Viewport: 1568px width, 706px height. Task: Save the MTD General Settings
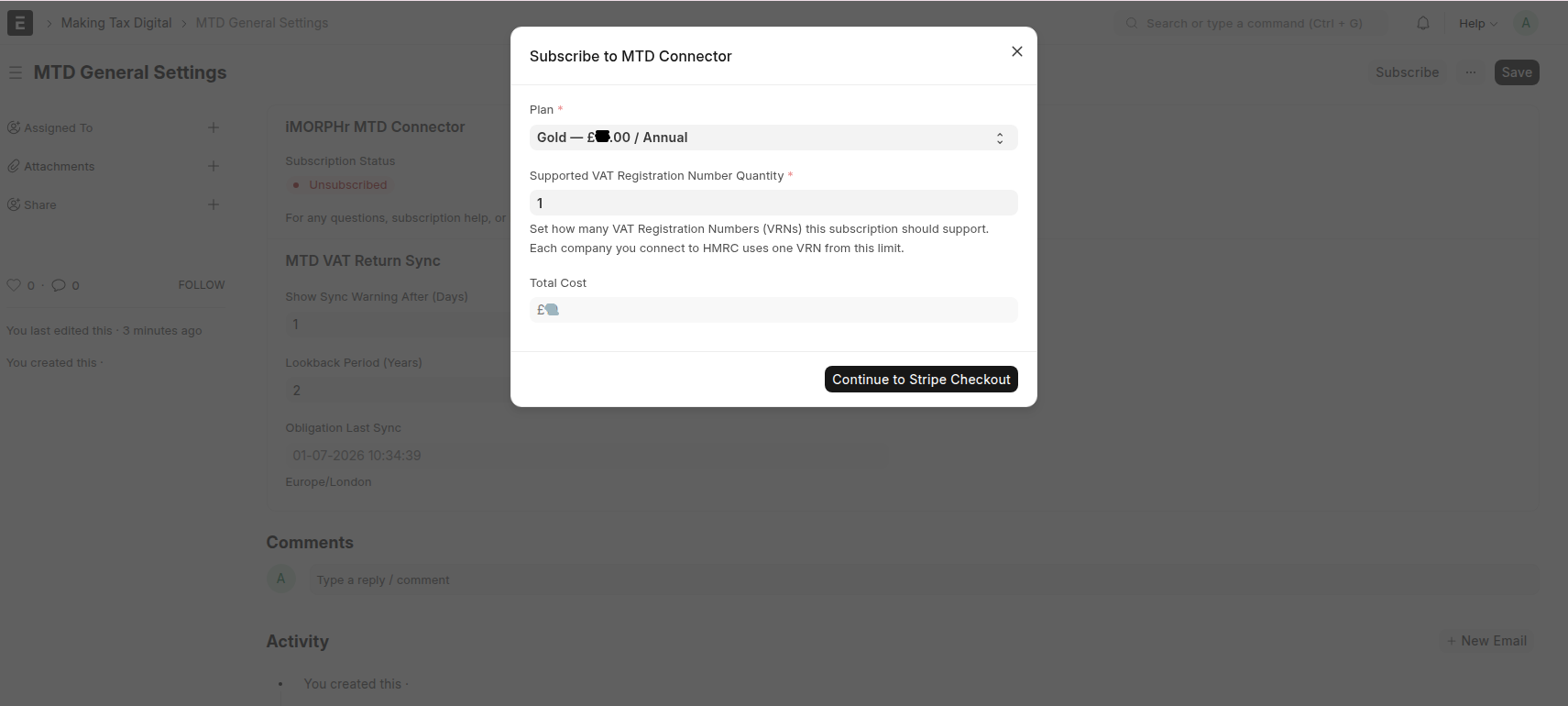(1517, 72)
